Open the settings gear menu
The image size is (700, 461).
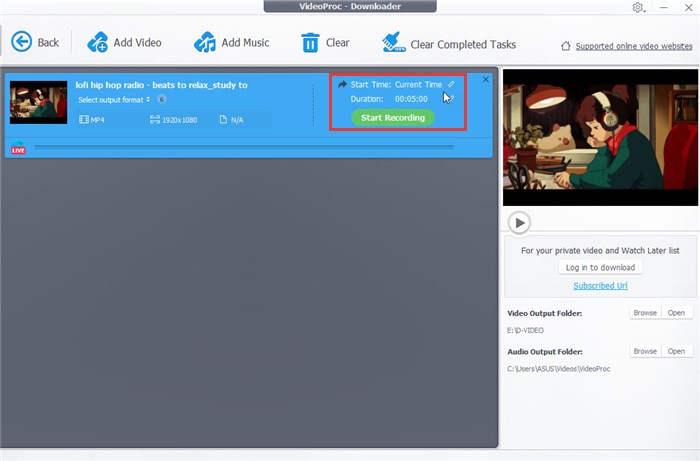click(x=638, y=8)
